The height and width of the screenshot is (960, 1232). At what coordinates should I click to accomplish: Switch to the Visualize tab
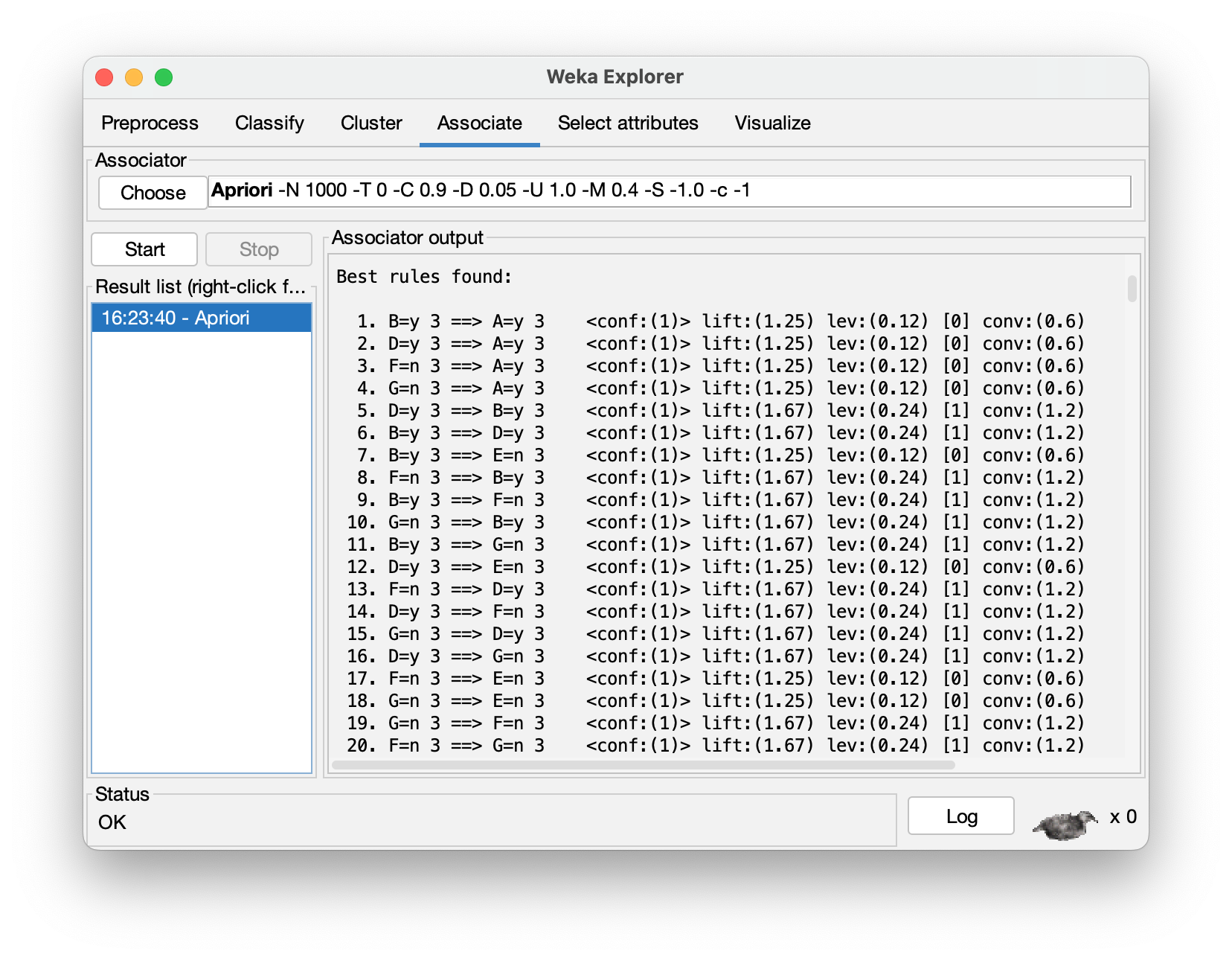pos(772,123)
